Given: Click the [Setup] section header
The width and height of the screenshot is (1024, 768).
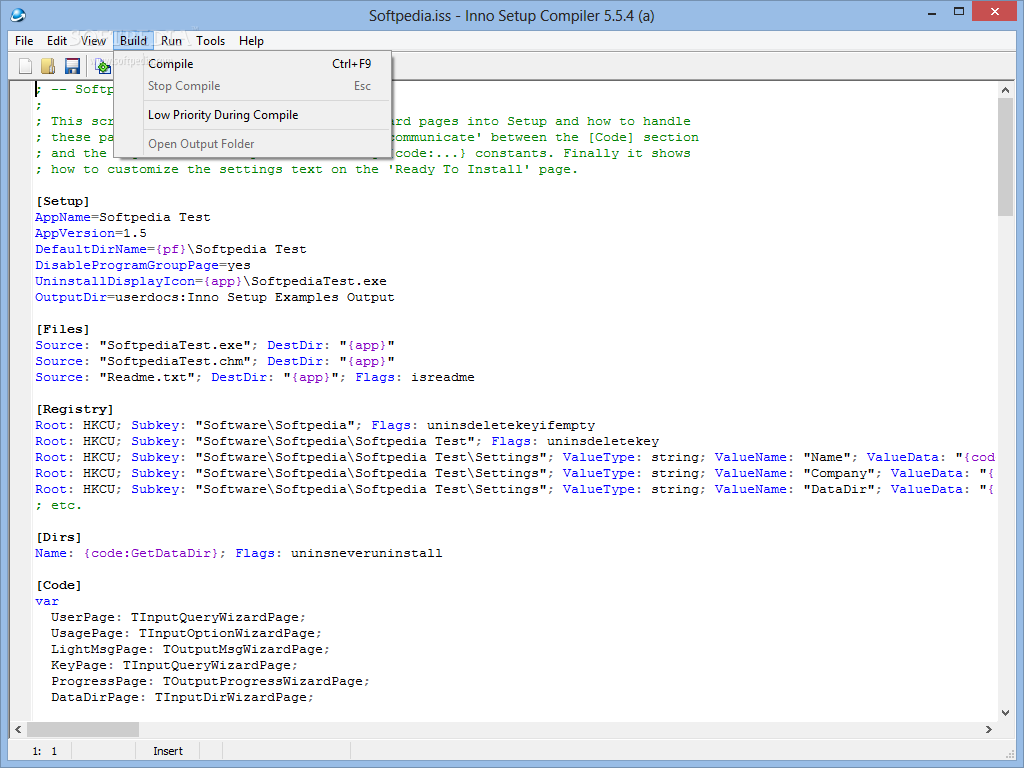Looking at the screenshot, I should point(63,201).
